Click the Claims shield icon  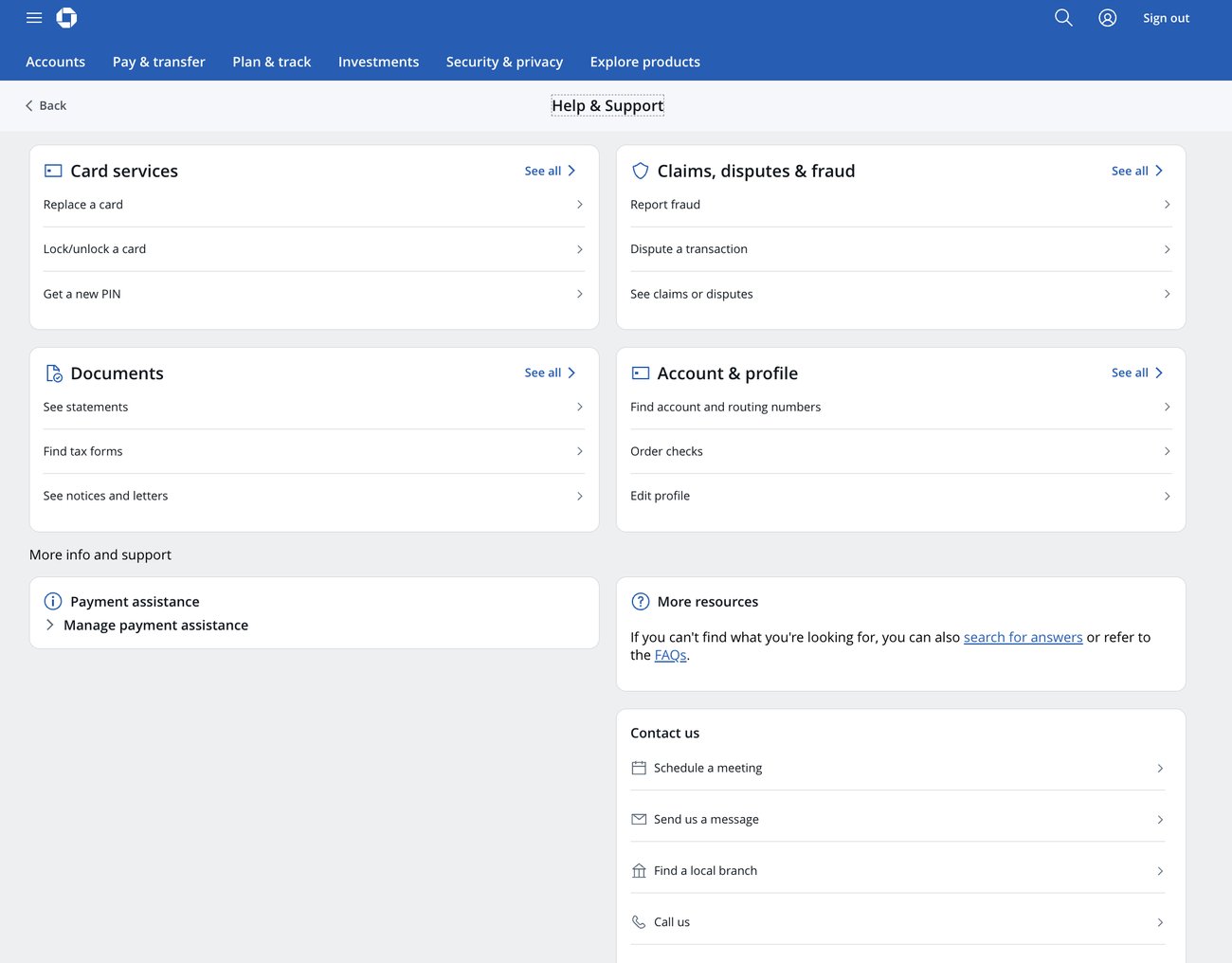[641, 171]
